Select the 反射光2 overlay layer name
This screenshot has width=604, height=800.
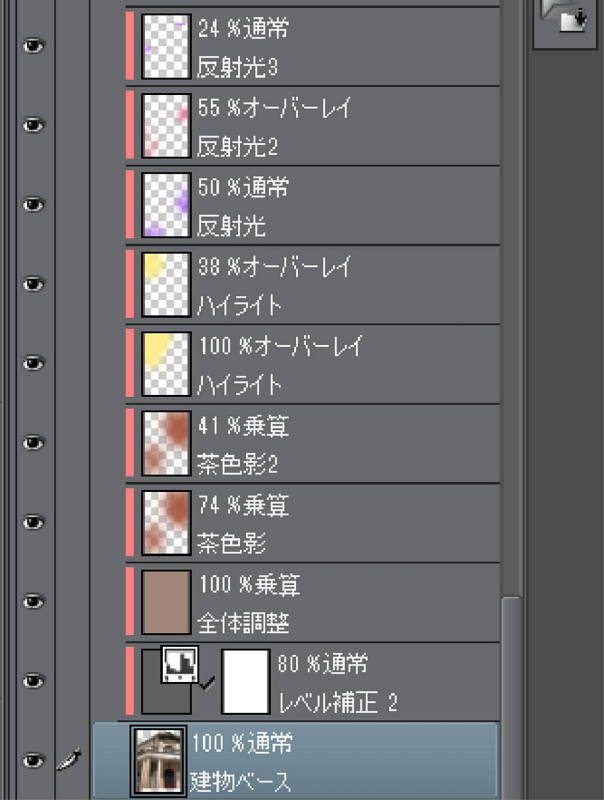(x=237, y=146)
